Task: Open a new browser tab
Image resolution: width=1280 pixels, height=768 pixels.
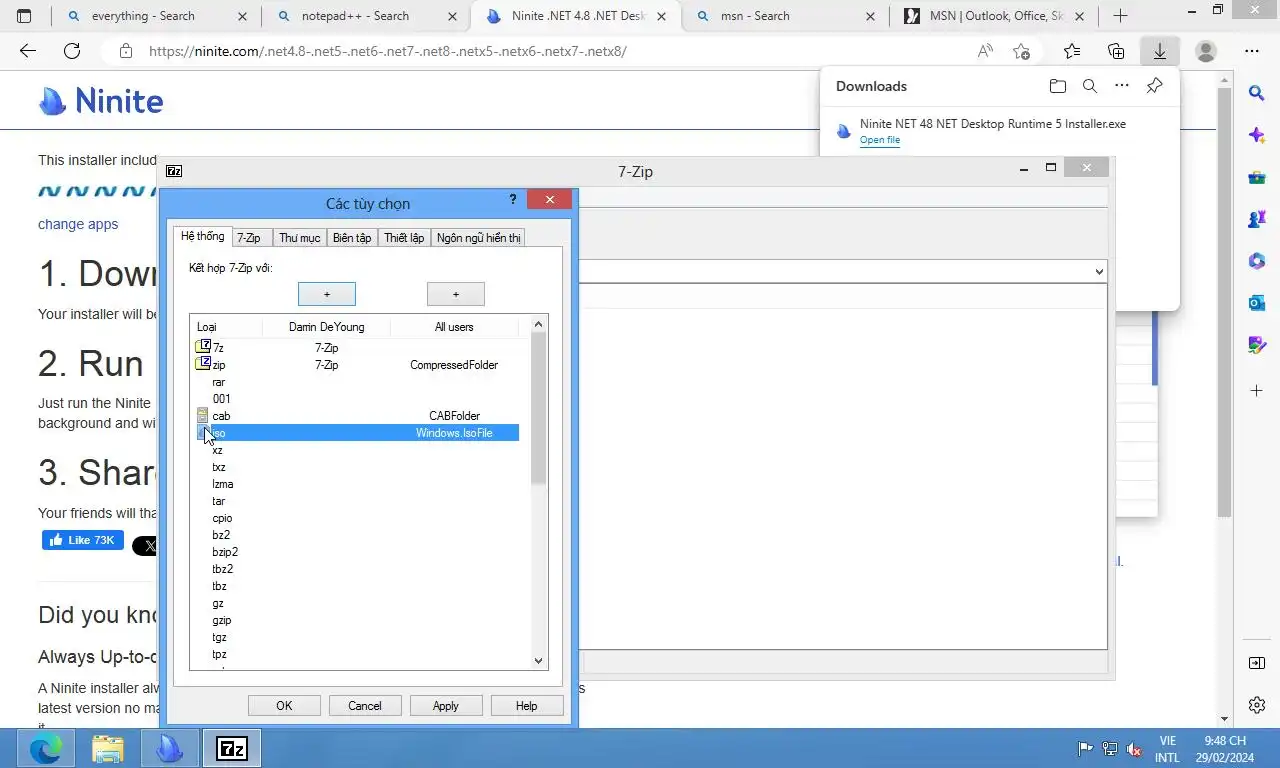Action: click(1120, 16)
